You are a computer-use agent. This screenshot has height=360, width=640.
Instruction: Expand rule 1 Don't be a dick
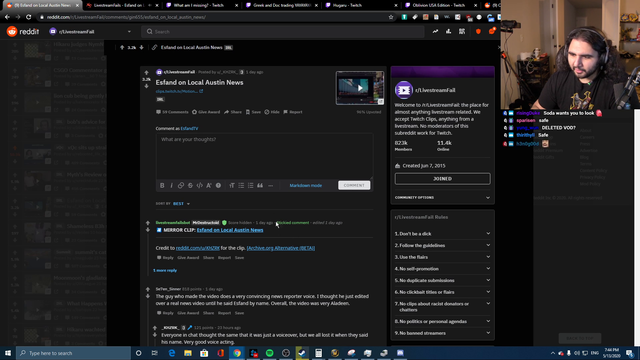click(442, 234)
